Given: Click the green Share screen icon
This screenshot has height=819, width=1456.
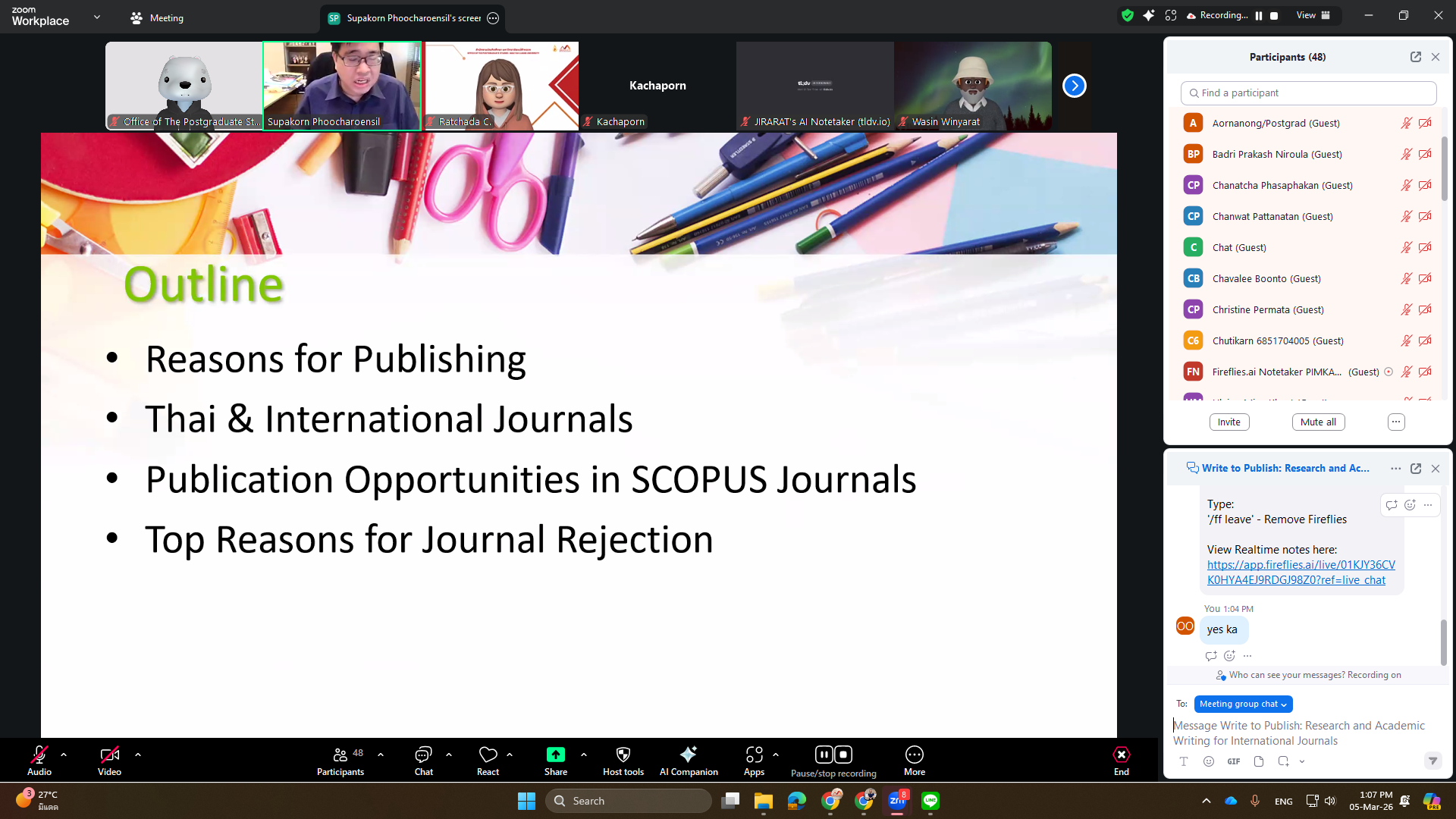Looking at the screenshot, I should point(555,755).
